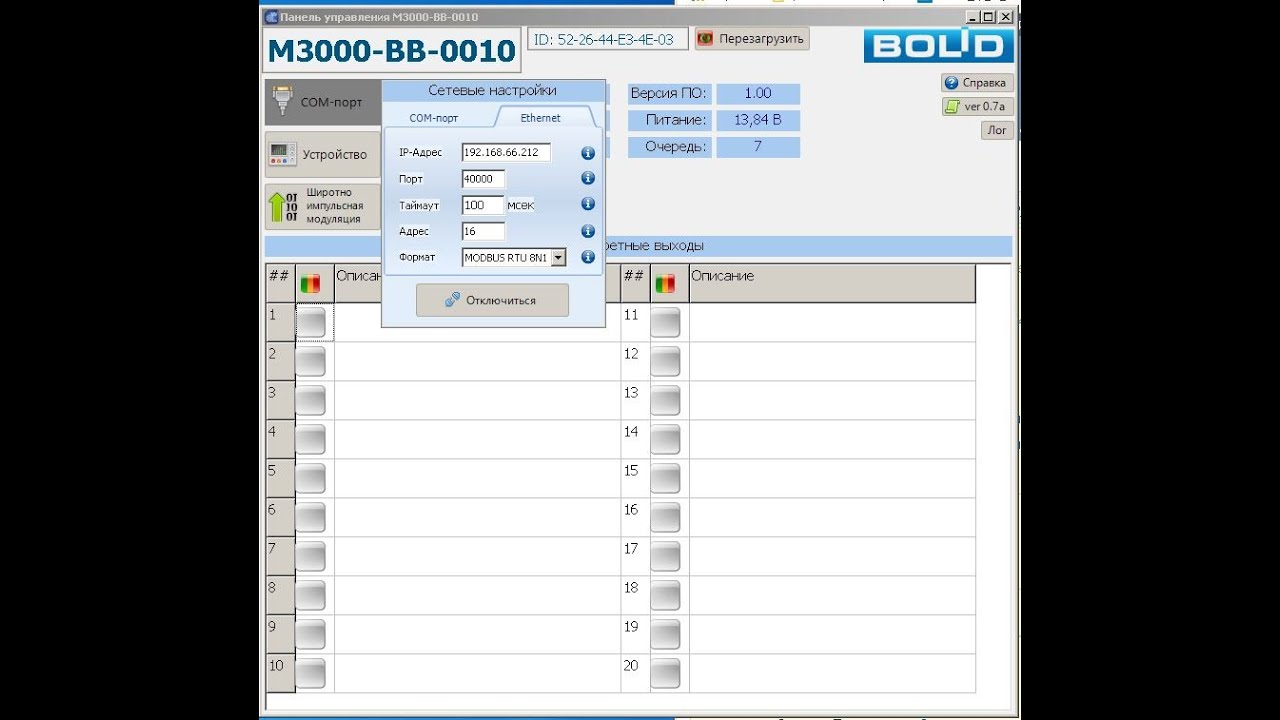Toggle discrete output 3
This screenshot has height=720, width=1280.
311,400
